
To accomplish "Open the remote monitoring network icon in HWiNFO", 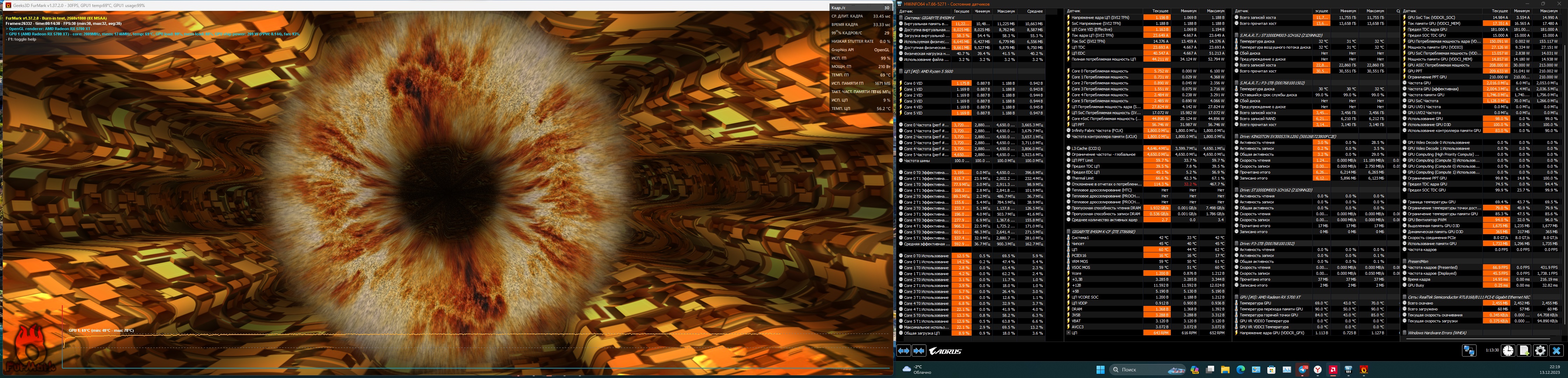I will coord(1469,351).
